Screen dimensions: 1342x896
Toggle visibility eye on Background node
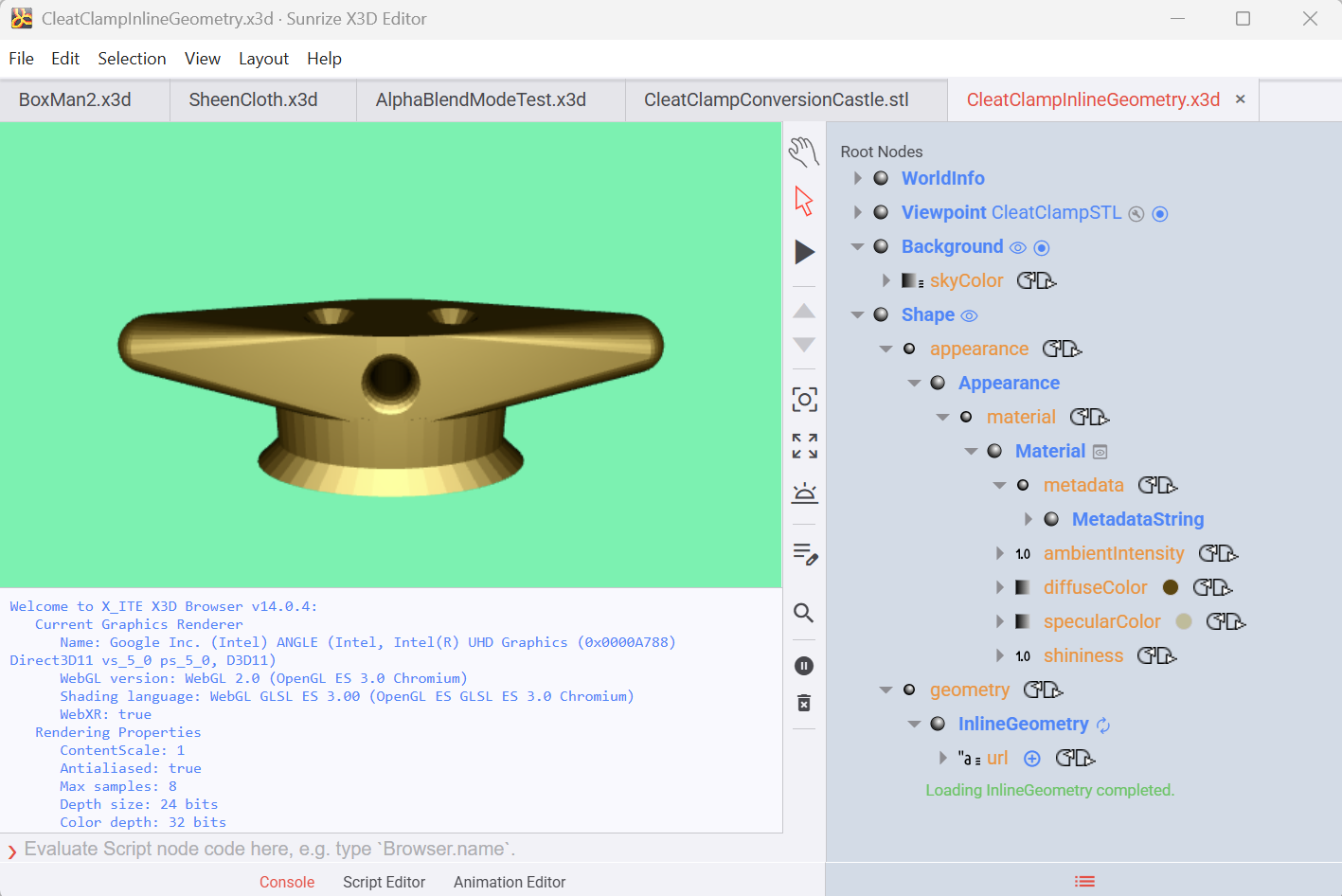[1017, 248]
